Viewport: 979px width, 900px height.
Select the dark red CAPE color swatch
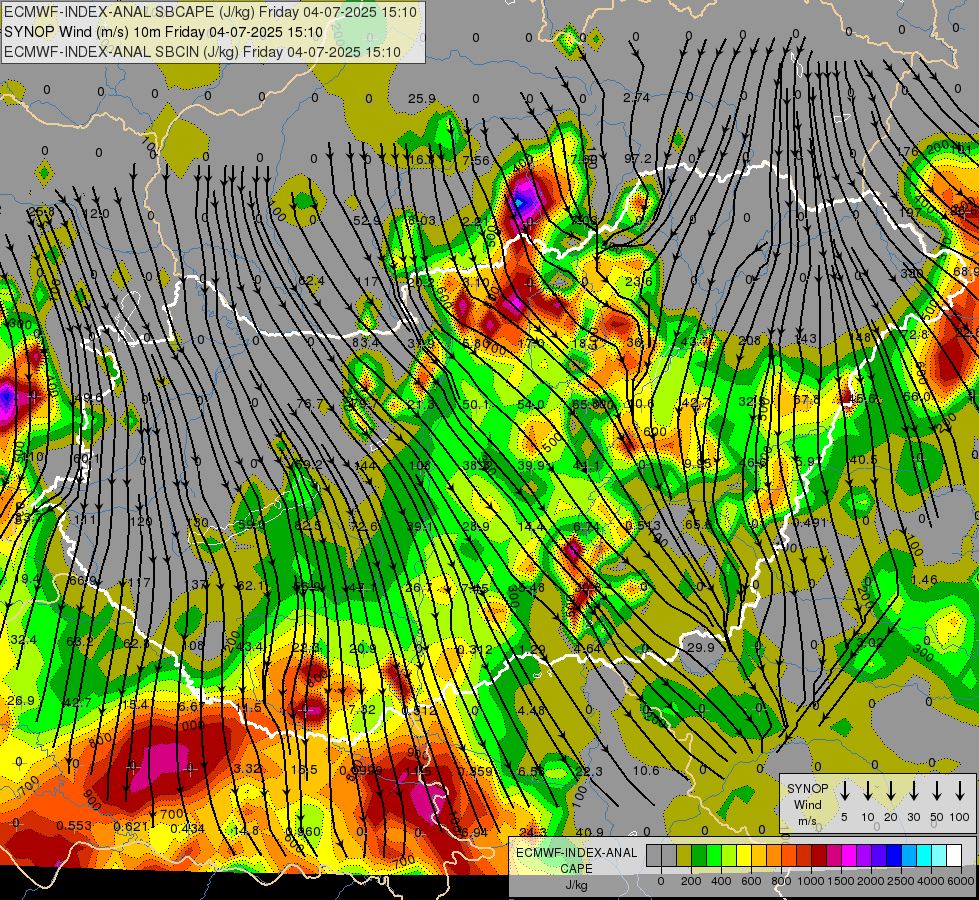[819, 855]
